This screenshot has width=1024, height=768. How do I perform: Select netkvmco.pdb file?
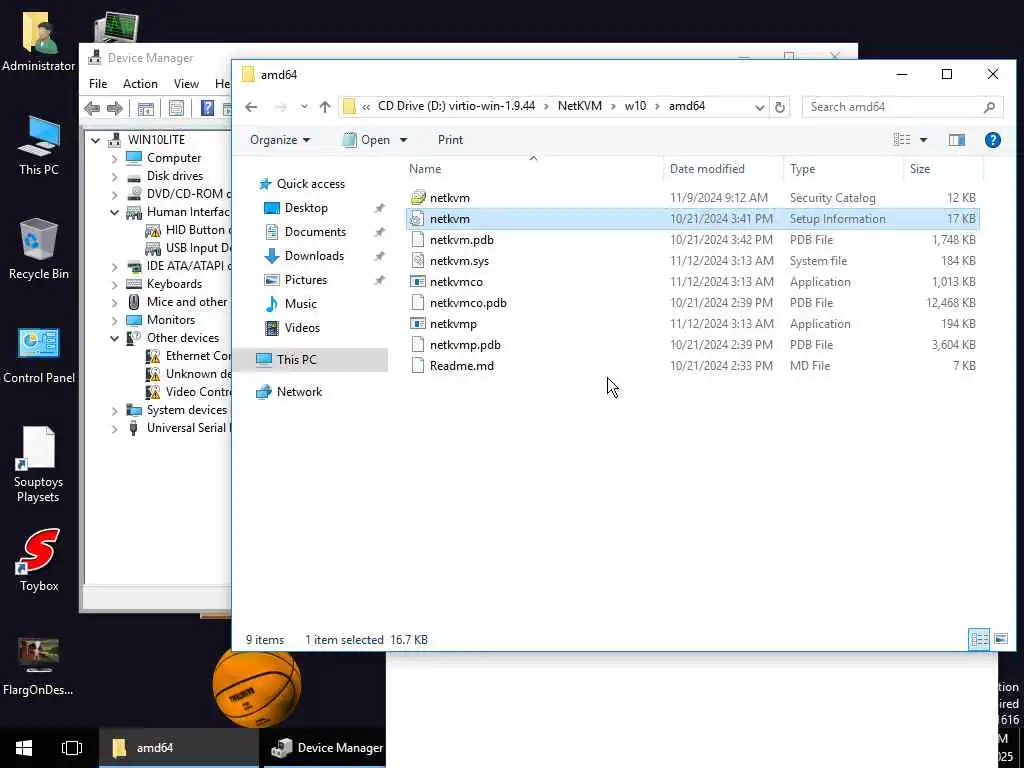point(692,302)
